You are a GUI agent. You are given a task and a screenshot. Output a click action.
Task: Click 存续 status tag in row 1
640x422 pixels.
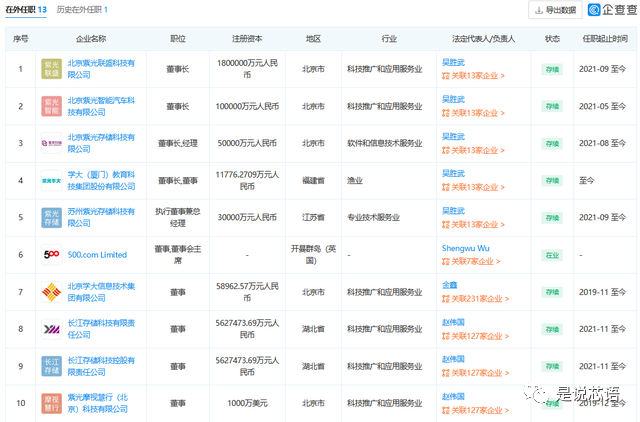coord(552,69)
